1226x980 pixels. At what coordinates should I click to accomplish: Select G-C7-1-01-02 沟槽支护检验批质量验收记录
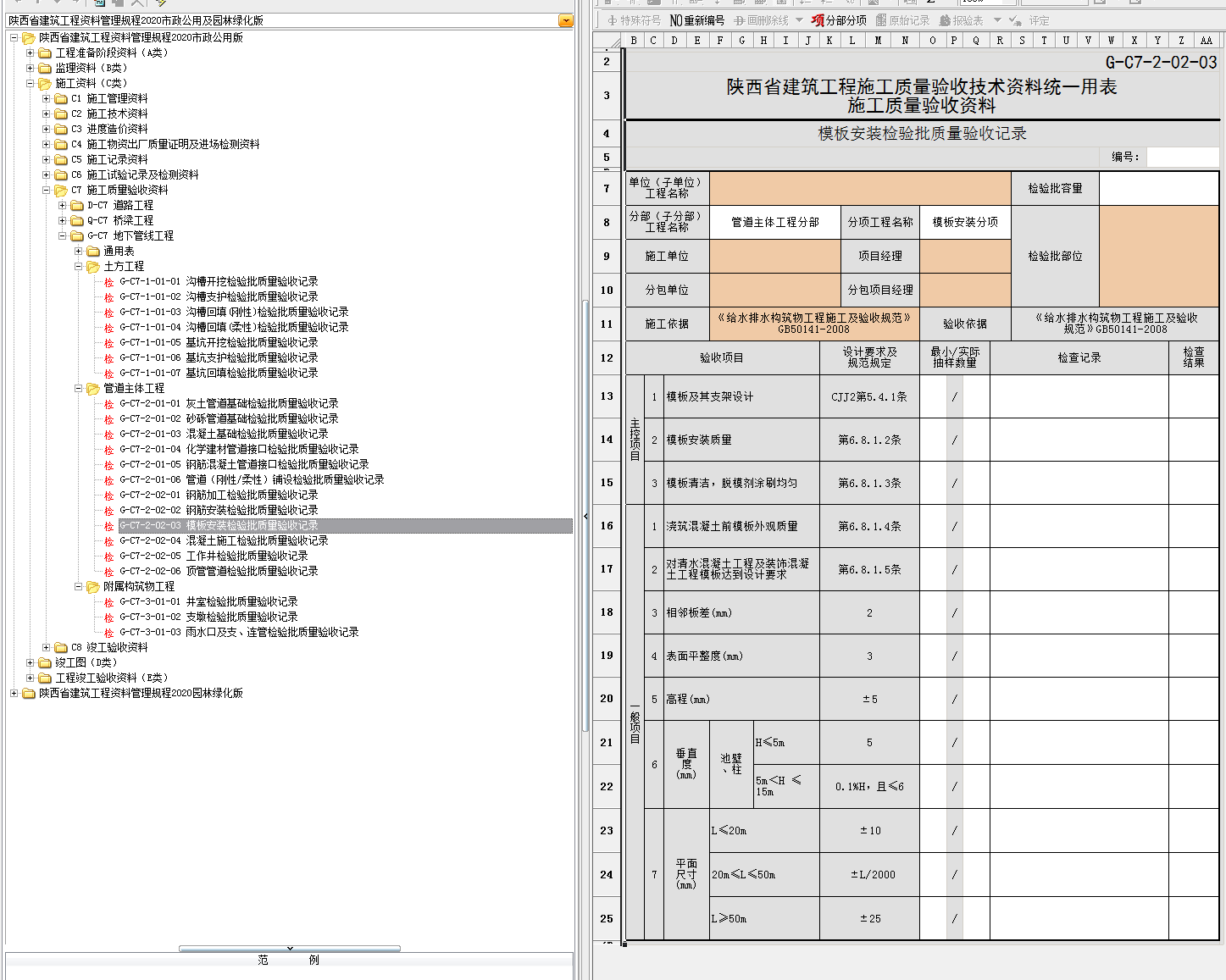point(219,296)
